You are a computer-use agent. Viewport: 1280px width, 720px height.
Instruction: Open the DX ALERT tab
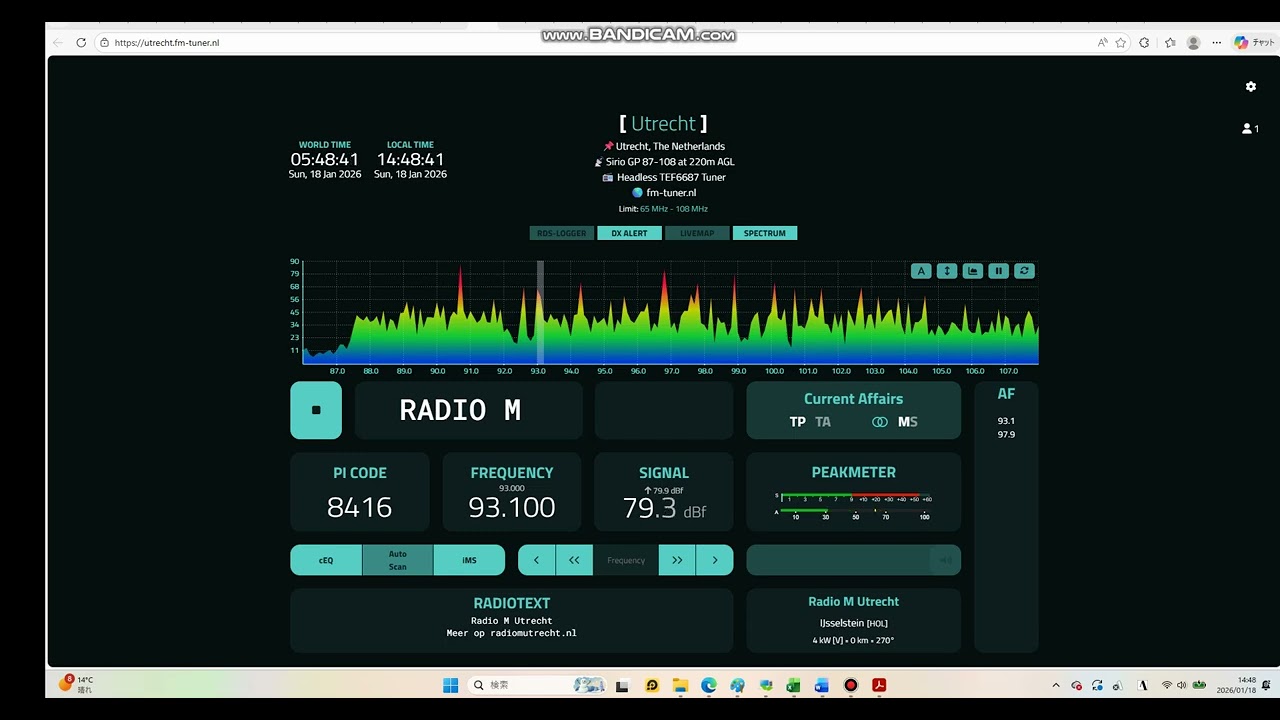pos(629,233)
